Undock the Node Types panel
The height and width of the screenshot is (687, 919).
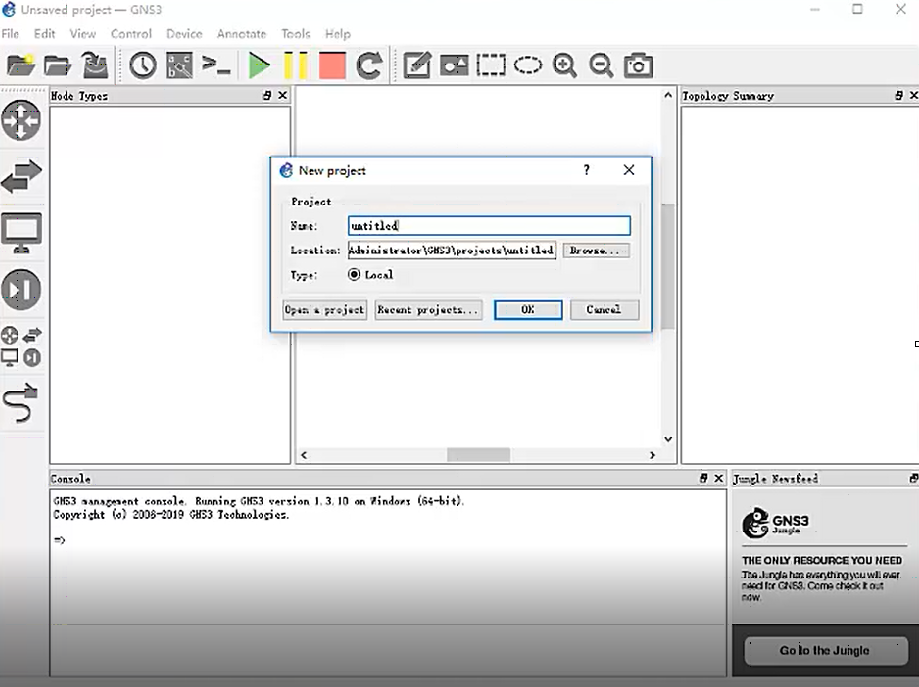267,95
